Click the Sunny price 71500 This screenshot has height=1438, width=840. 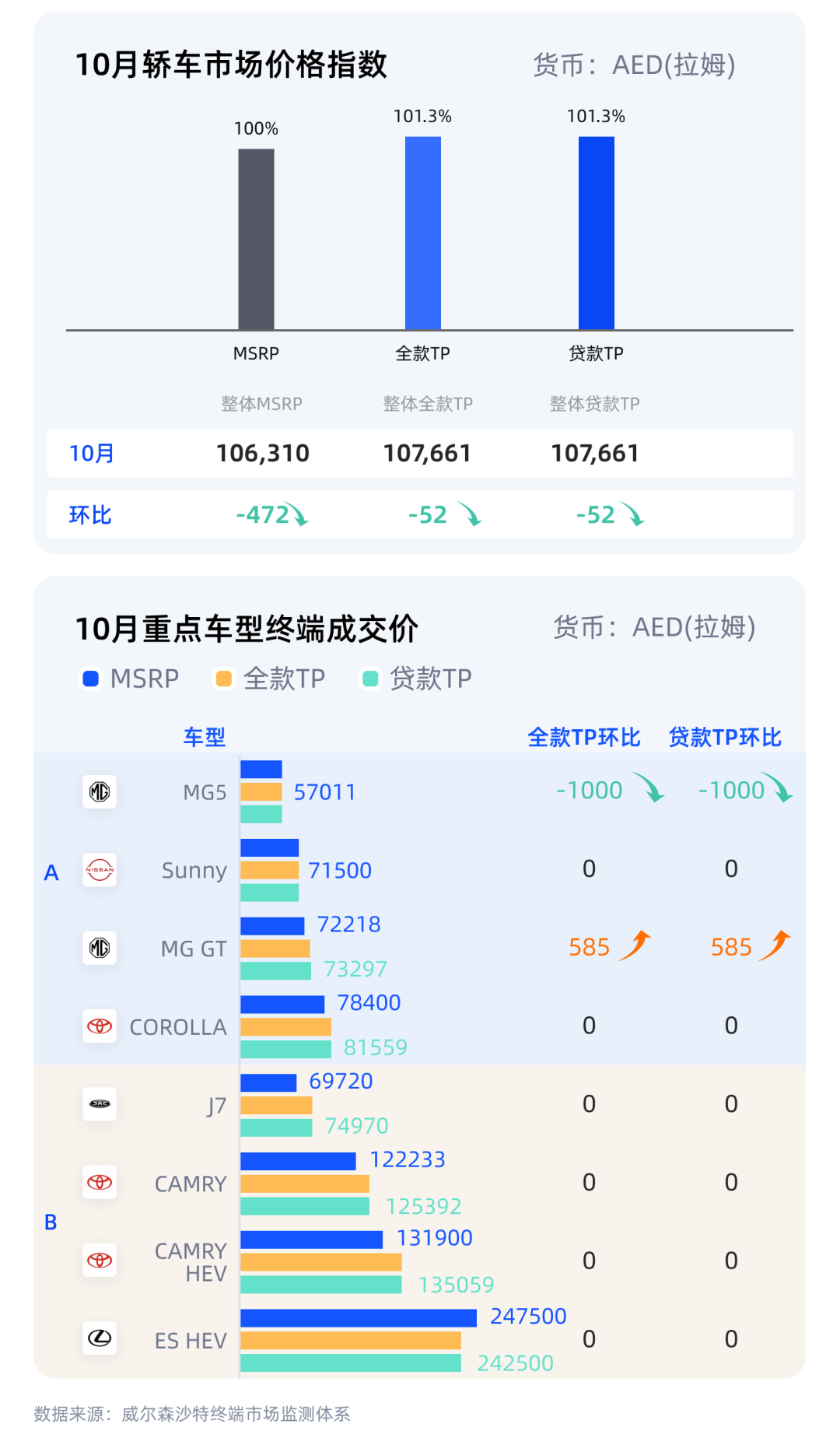(x=340, y=870)
